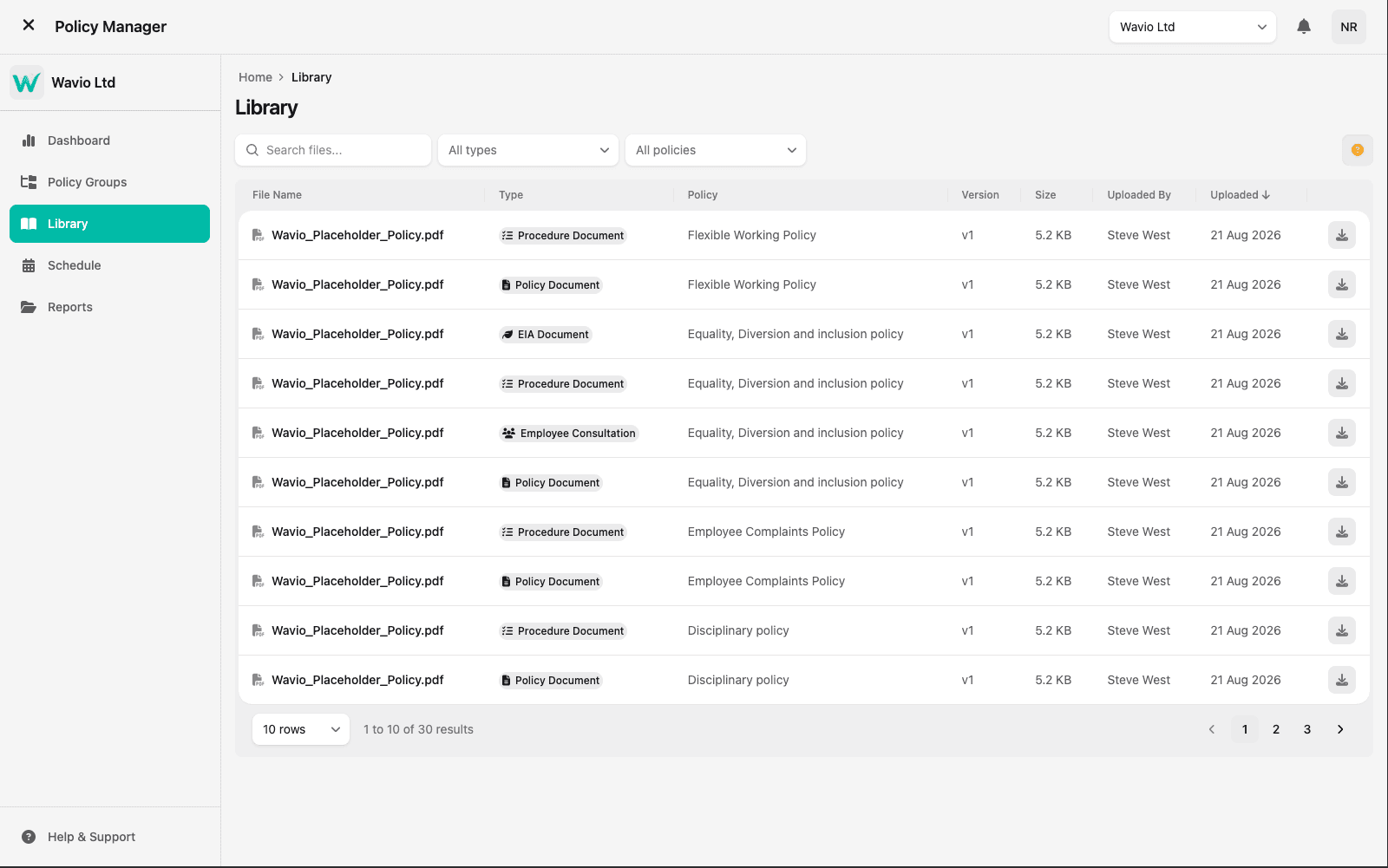Click the Wavio Ltd logo in sidebar
The height and width of the screenshot is (868, 1388).
point(27,82)
